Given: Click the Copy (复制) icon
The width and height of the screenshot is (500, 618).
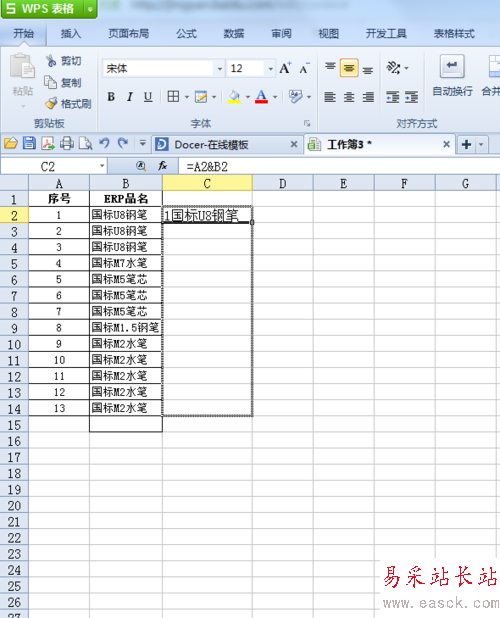Looking at the screenshot, I should (x=50, y=82).
